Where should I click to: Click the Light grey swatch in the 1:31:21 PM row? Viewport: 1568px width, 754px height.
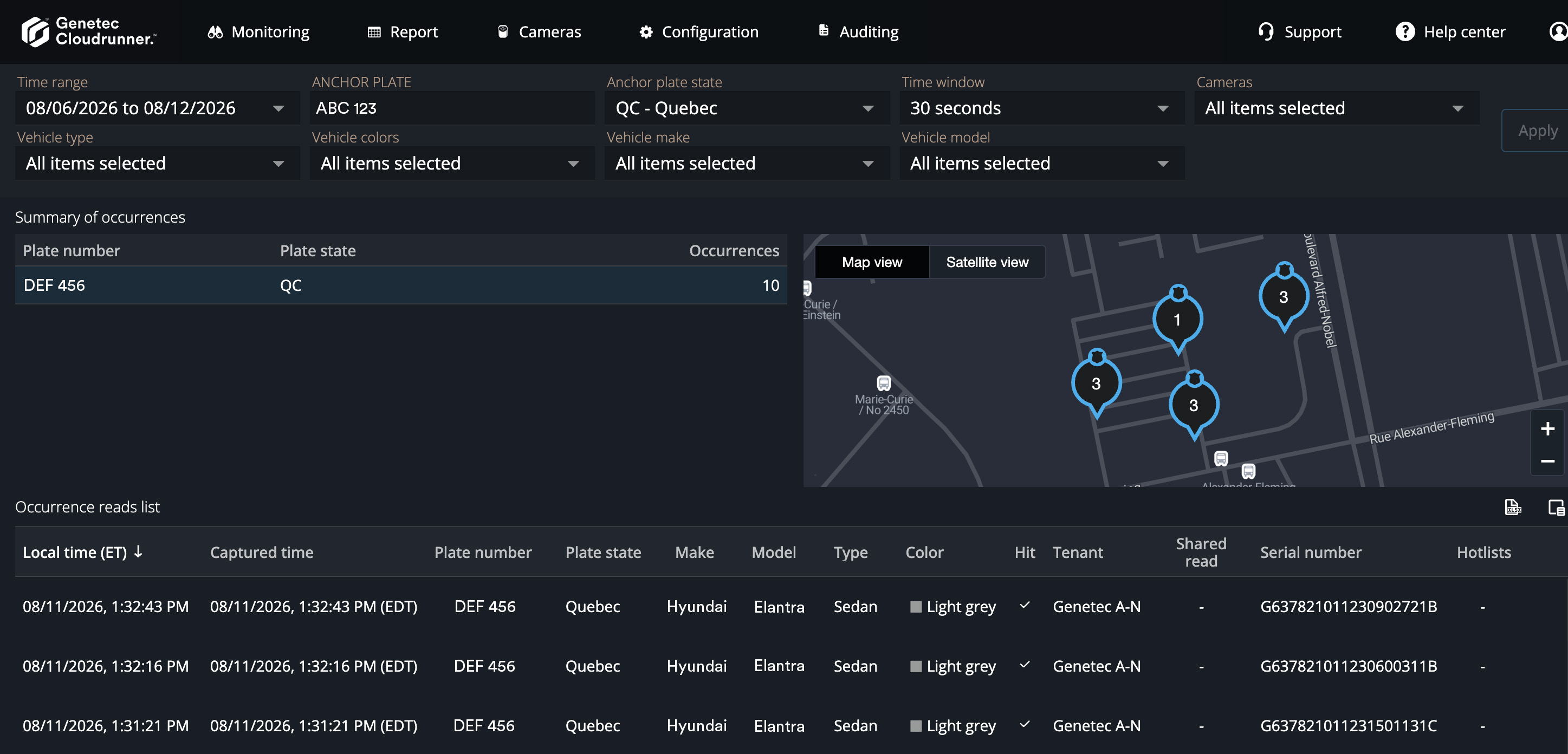916,726
